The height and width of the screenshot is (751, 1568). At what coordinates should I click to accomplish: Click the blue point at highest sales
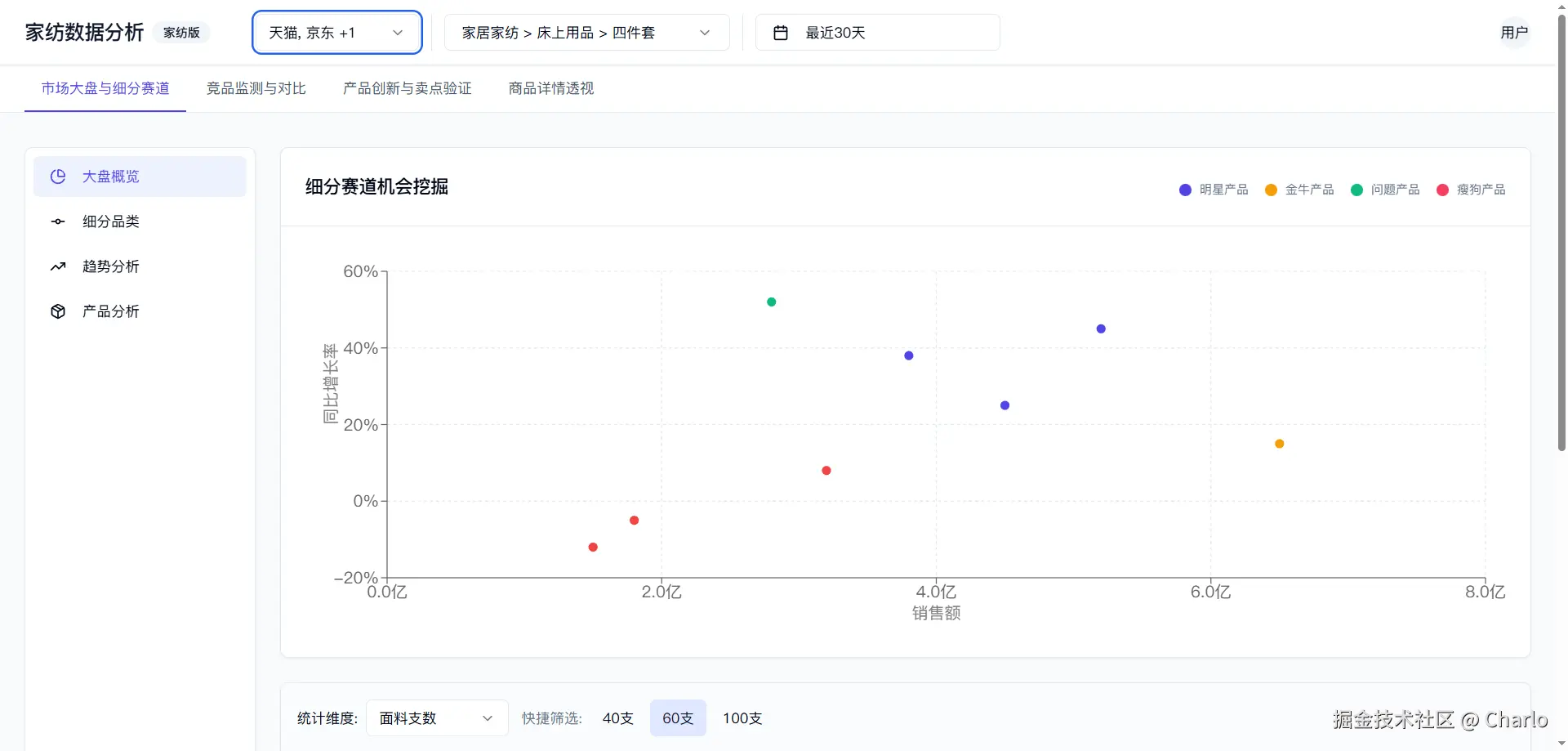coord(1101,329)
